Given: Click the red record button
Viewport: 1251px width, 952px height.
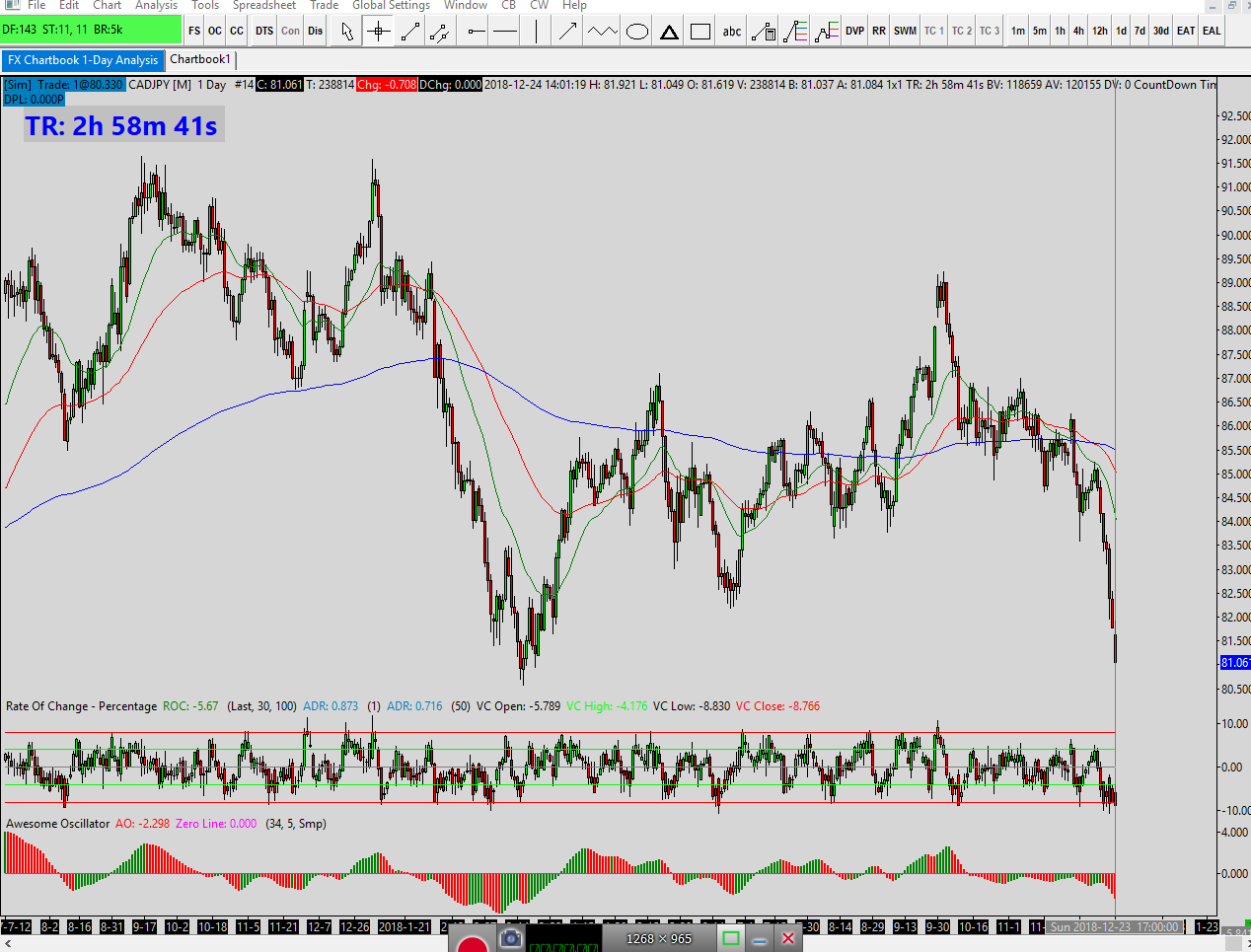Looking at the screenshot, I should click(473, 945).
